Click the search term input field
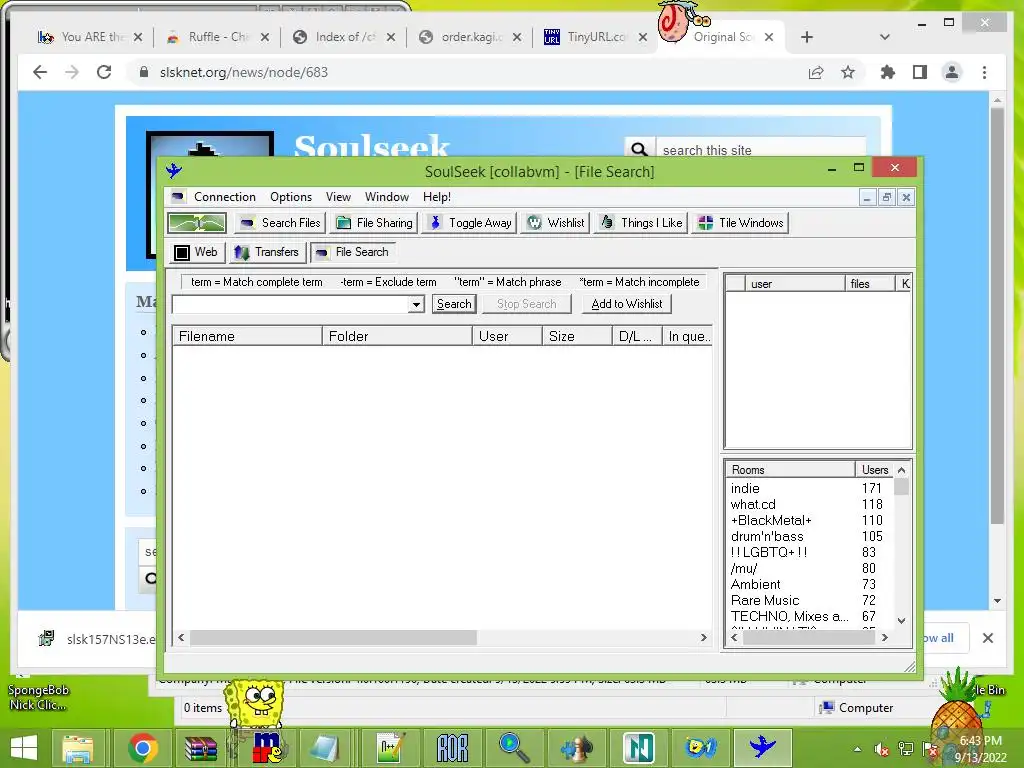 [x=291, y=304]
